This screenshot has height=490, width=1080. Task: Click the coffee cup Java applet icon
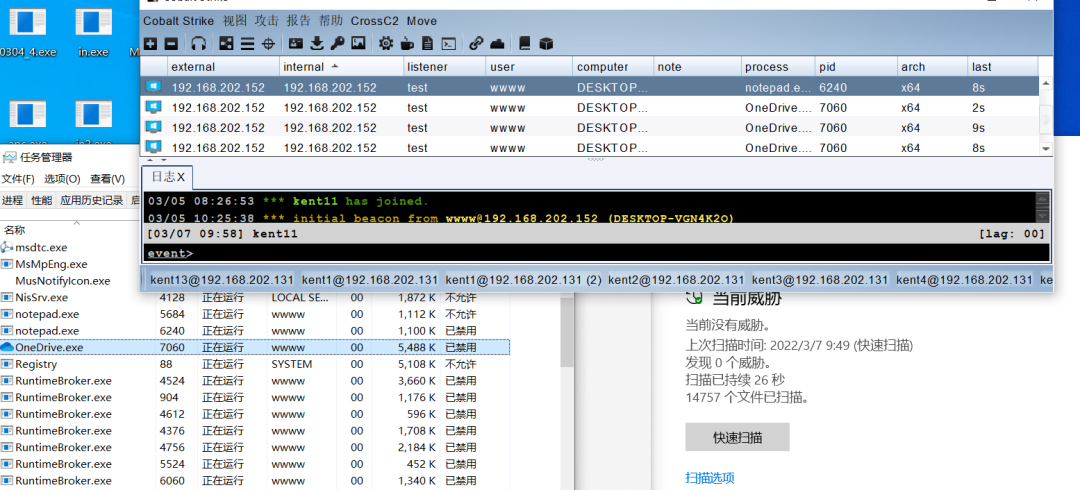407,44
